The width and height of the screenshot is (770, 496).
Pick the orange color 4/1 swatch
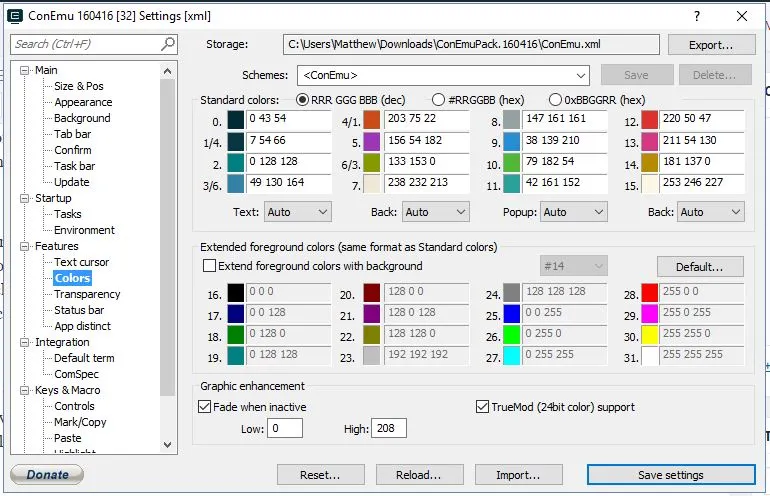(371, 120)
